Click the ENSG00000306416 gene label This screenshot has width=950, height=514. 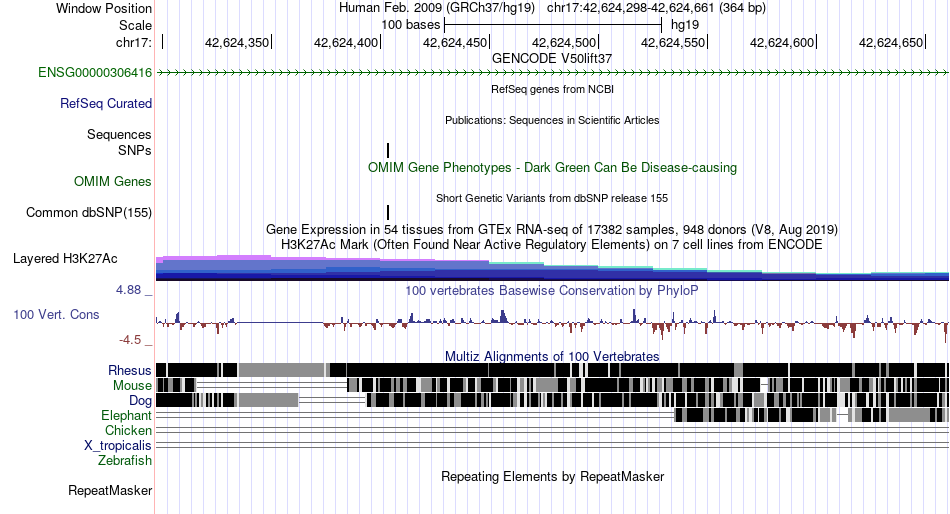click(95, 73)
